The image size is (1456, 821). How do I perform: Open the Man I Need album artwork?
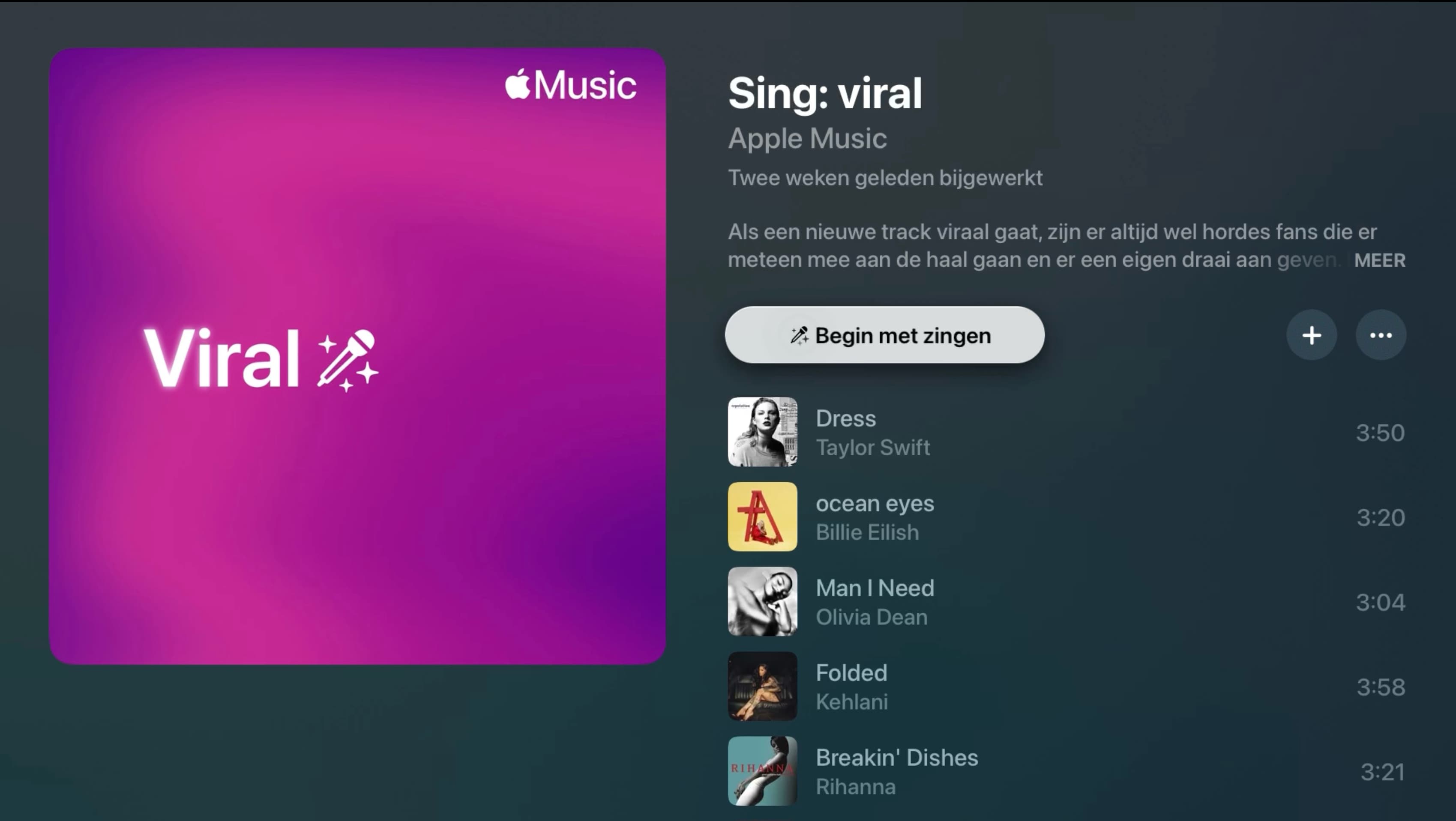pos(762,601)
